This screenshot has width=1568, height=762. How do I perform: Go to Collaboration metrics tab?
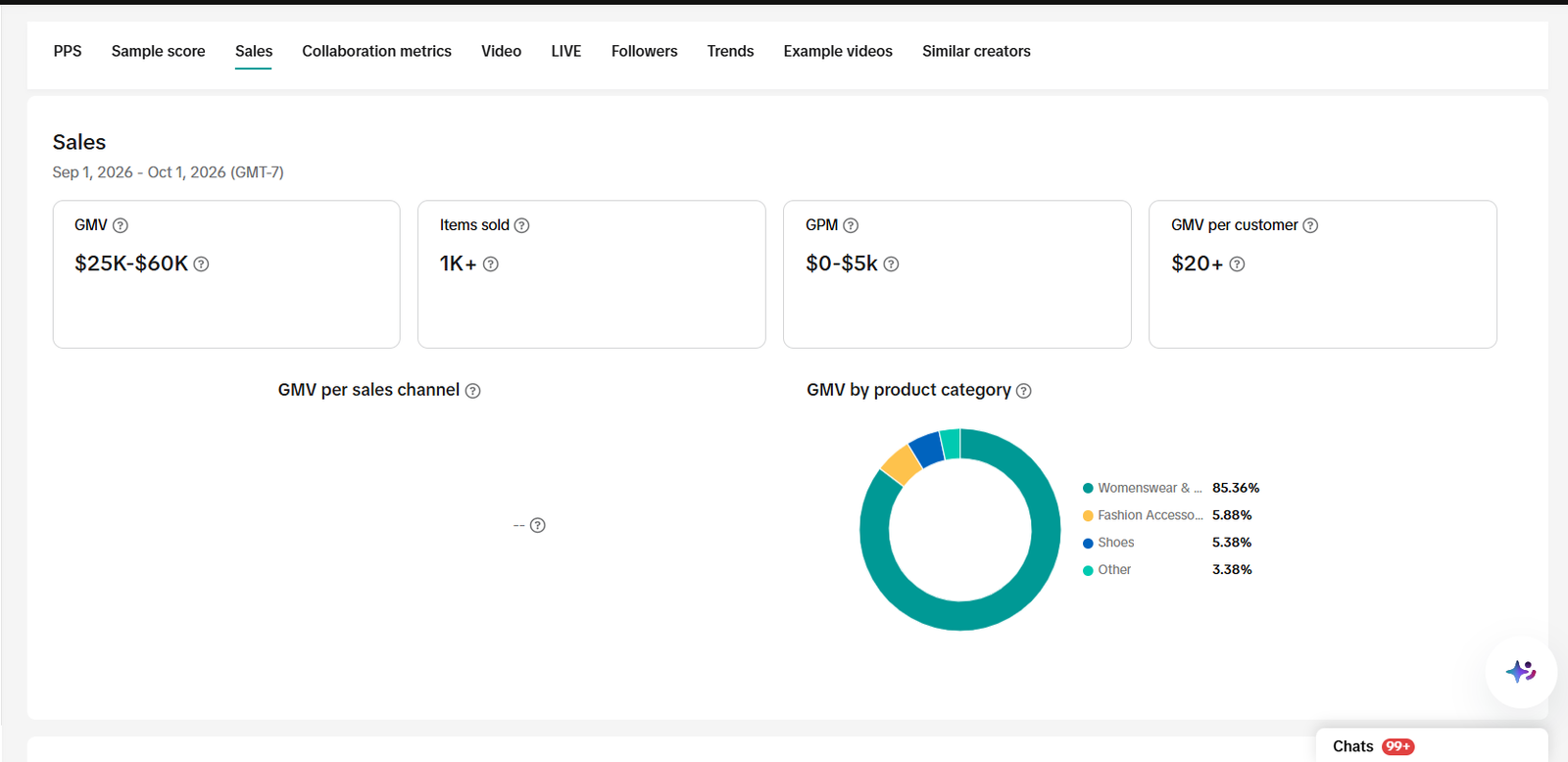[376, 51]
